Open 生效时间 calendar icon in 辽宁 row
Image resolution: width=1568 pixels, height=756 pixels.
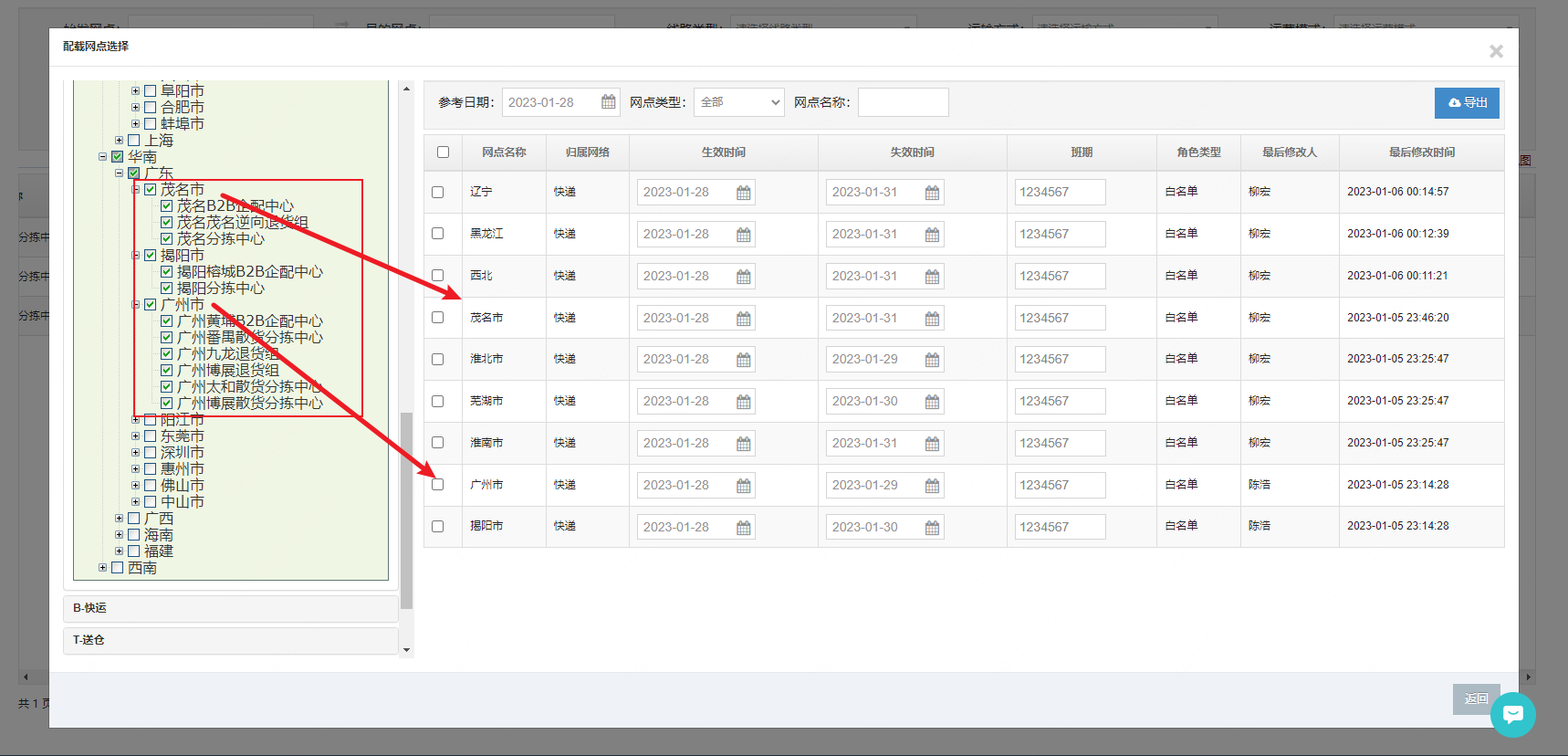(x=744, y=193)
